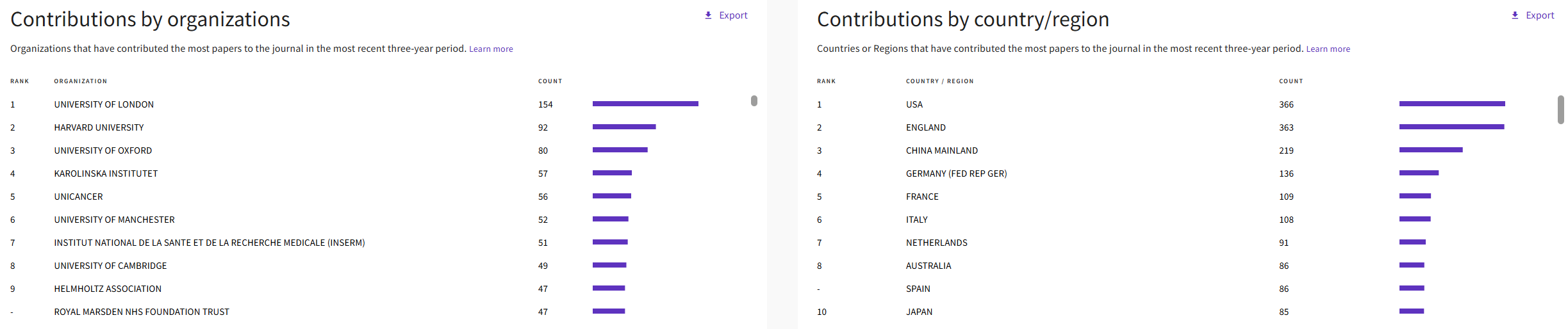Click count 80 for University of Oxford
This screenshot has height=329, width=1568.
coord(543,150)
